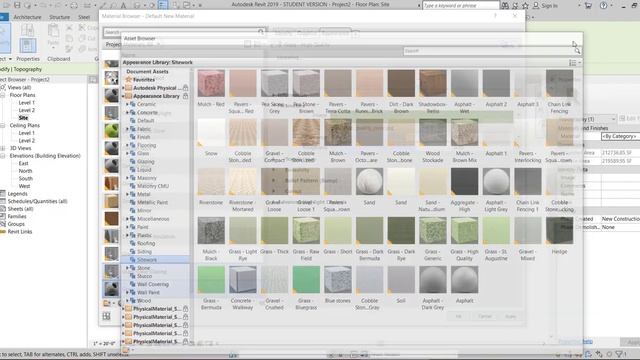Open the Level 1 floor plan
640x360 pixels.
coord(27,102)
